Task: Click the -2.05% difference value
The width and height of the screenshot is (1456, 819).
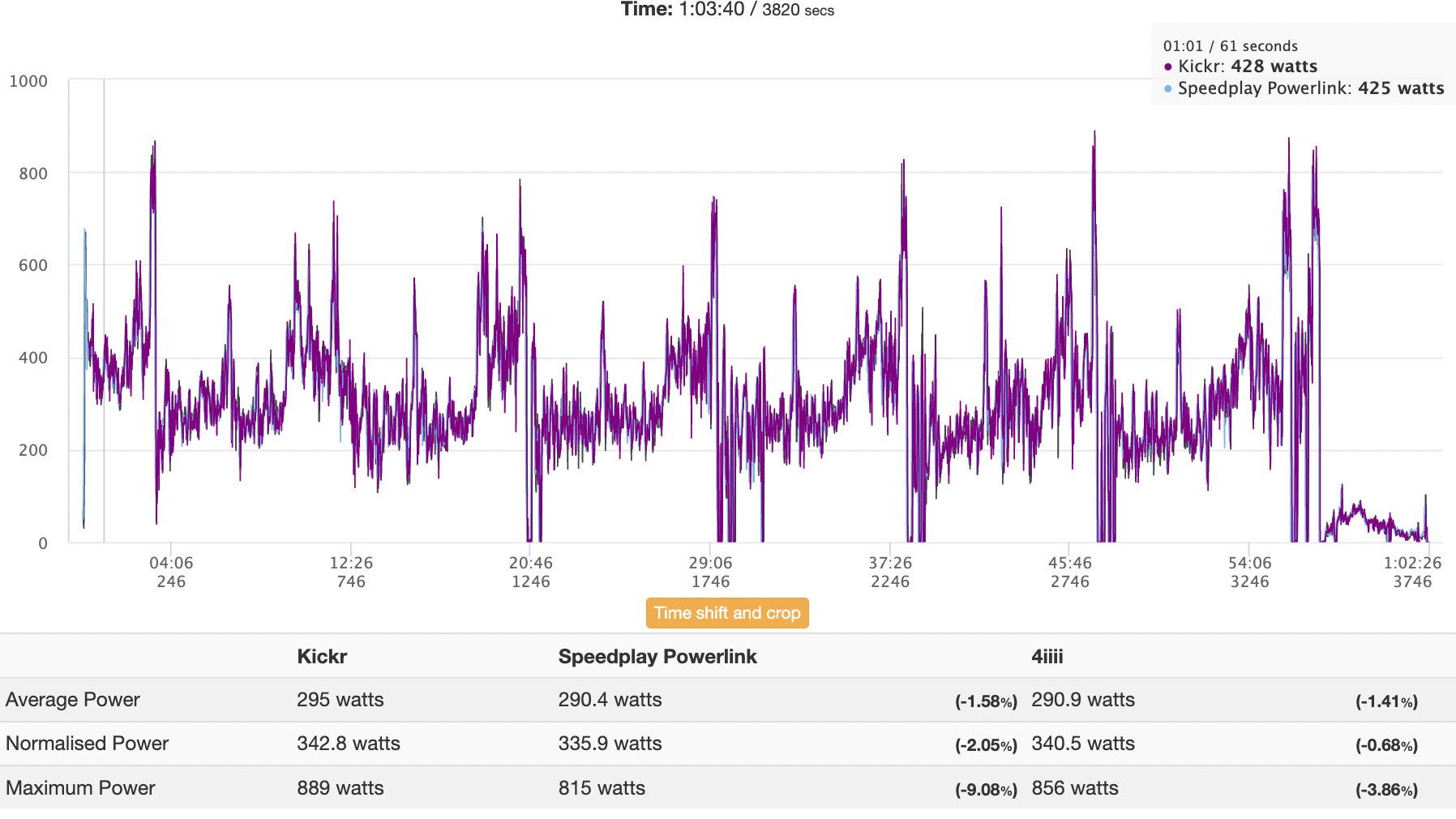Action: [986, 745]
